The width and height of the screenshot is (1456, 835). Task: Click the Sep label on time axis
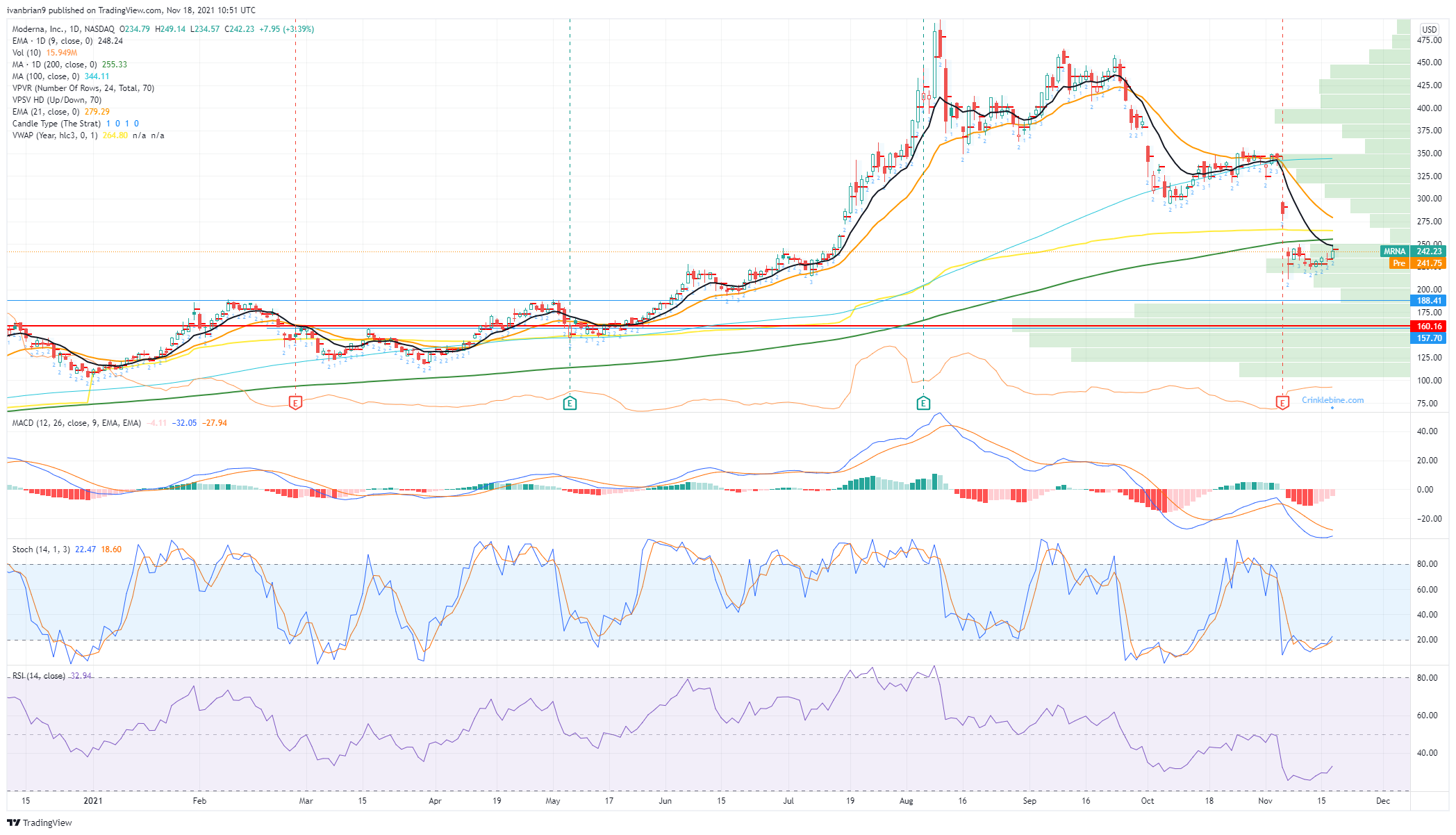point(1029,801)
